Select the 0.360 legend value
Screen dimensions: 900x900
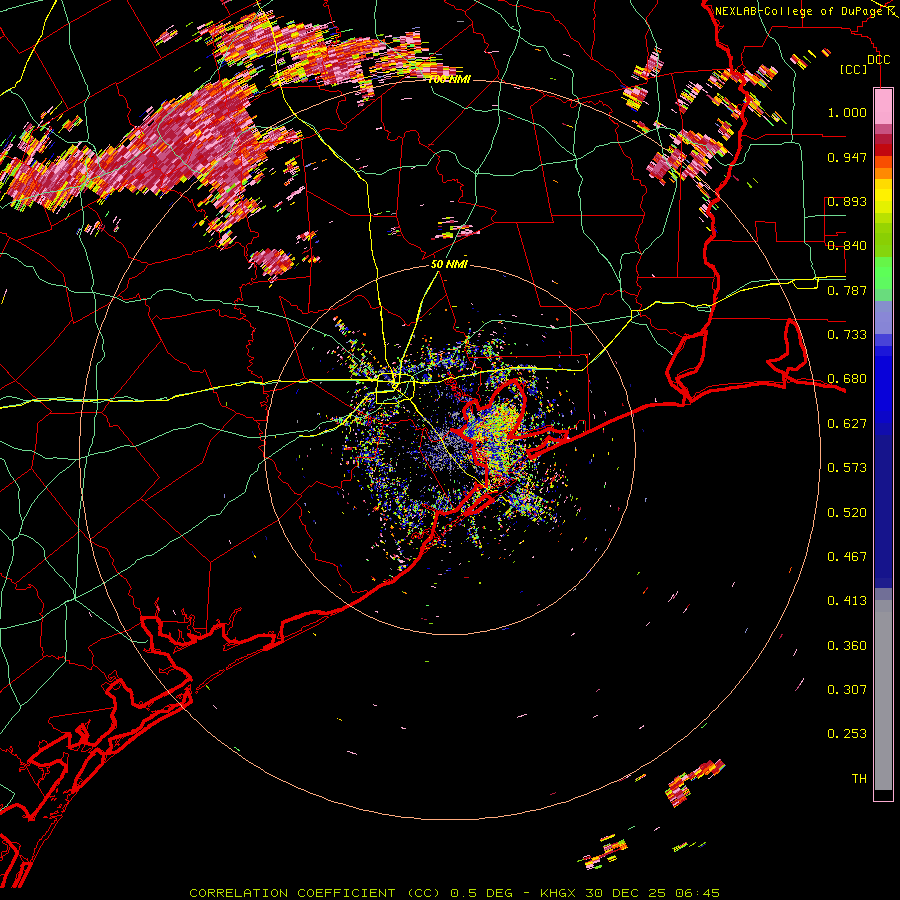847,646
